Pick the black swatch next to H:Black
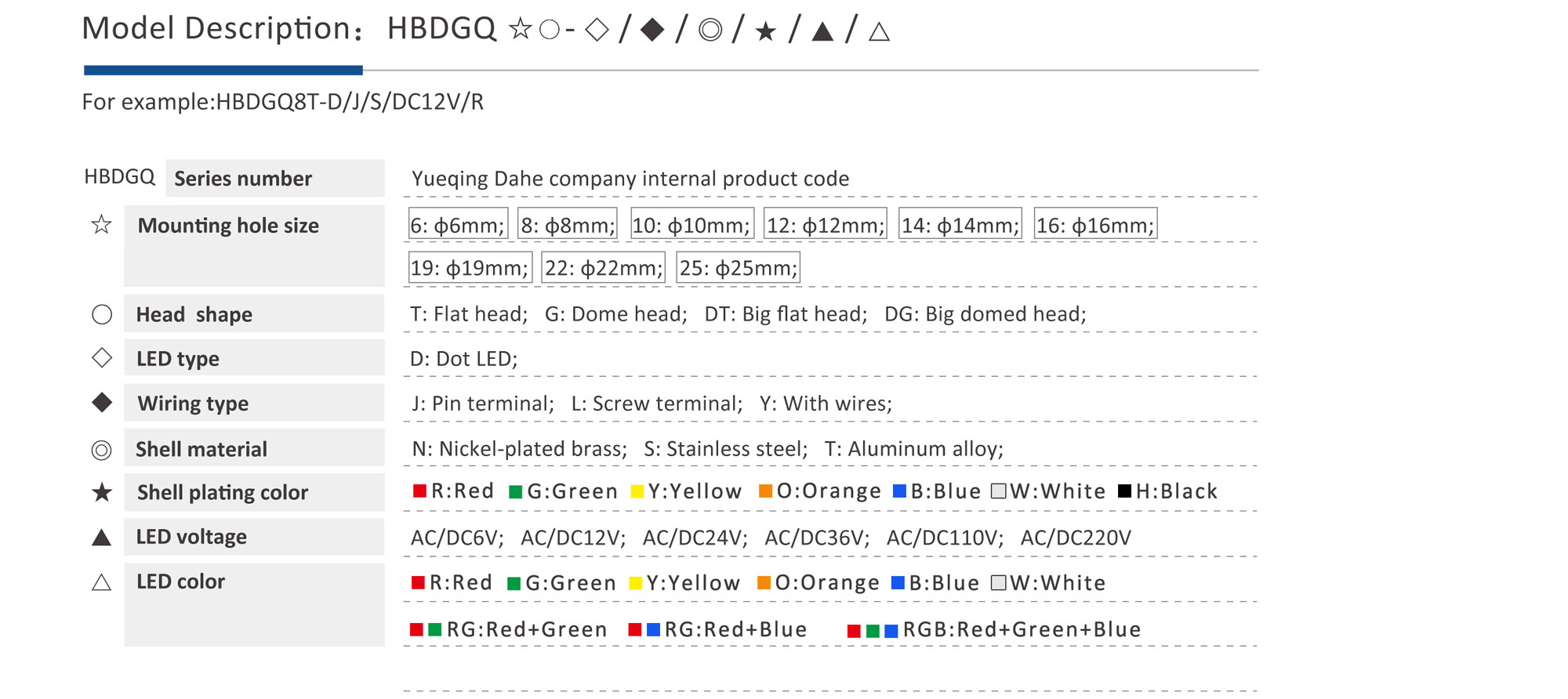Screen dimensions: 1568x699 click(x=1125, y=491)
